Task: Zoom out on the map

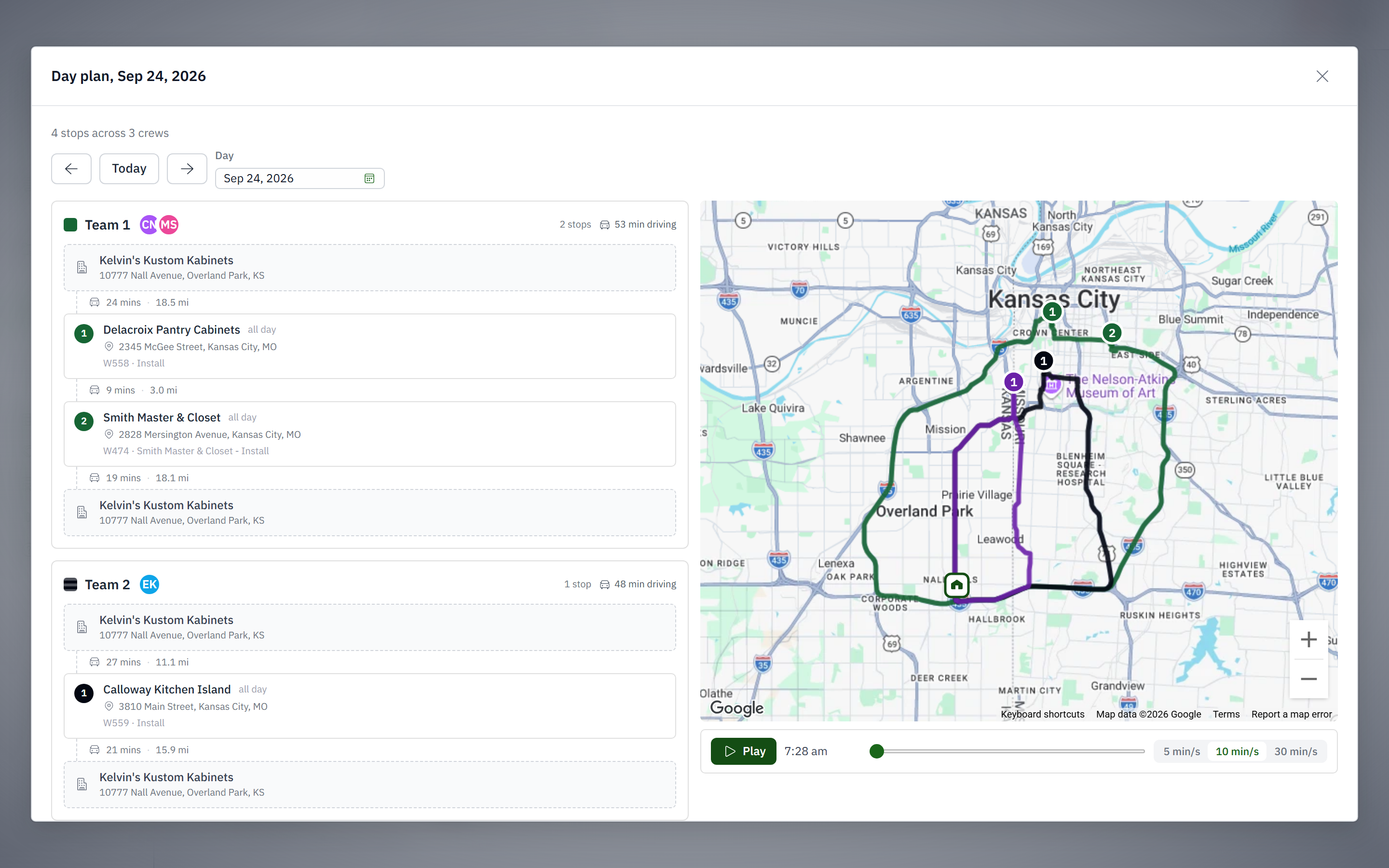Action: tap(1308, 679)
